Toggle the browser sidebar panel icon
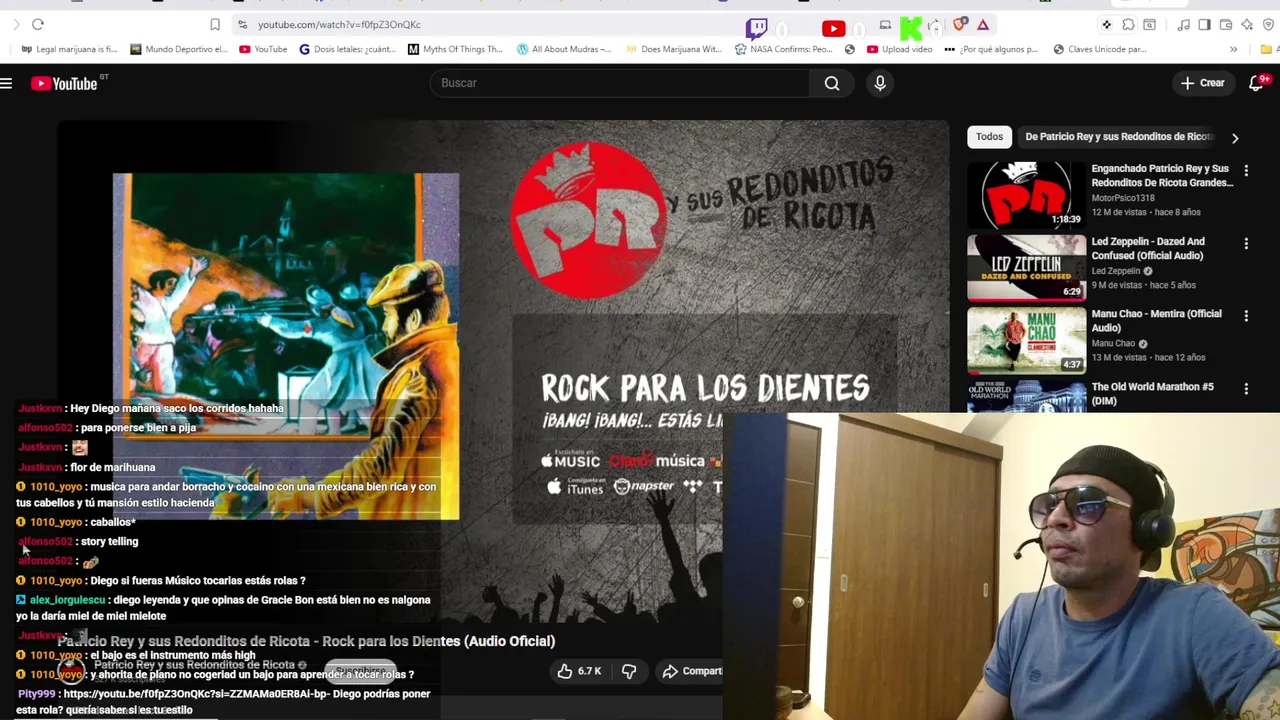Screen dimensions: 1280x720 coord(1204,25)
